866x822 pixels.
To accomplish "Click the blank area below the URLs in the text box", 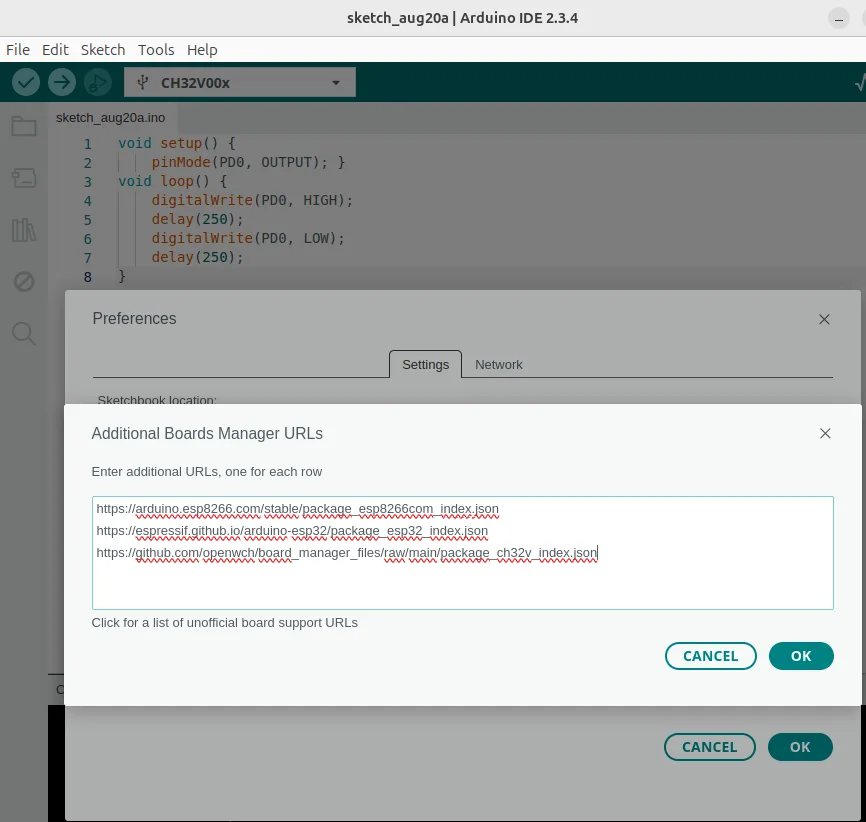I will click(x=463, y=586).
